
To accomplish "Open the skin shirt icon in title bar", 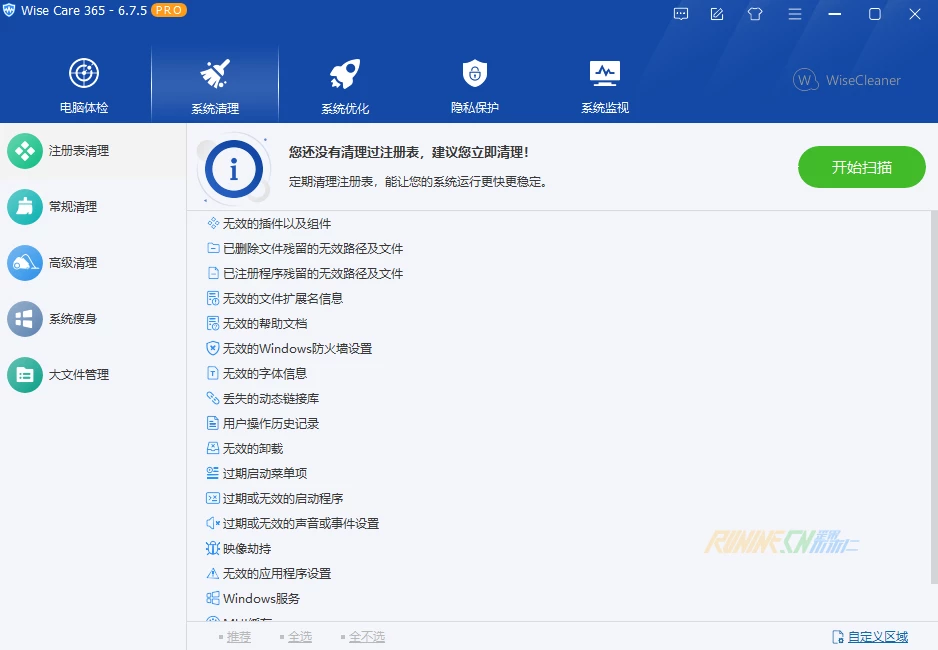I will tap(755, 14).
